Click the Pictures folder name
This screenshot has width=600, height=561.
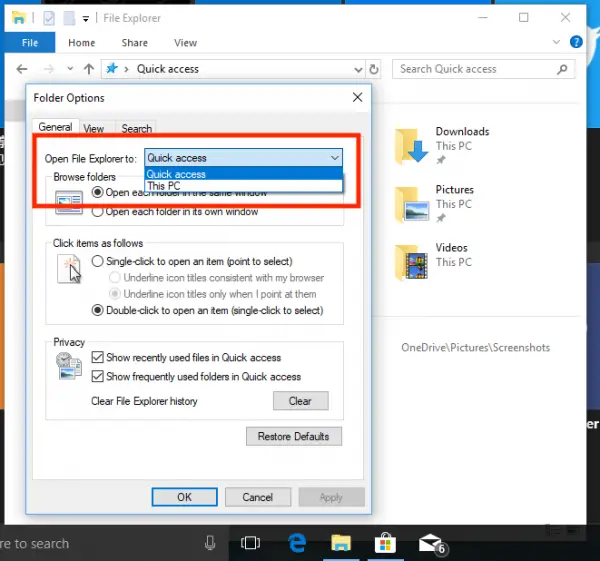pos(455,190)
